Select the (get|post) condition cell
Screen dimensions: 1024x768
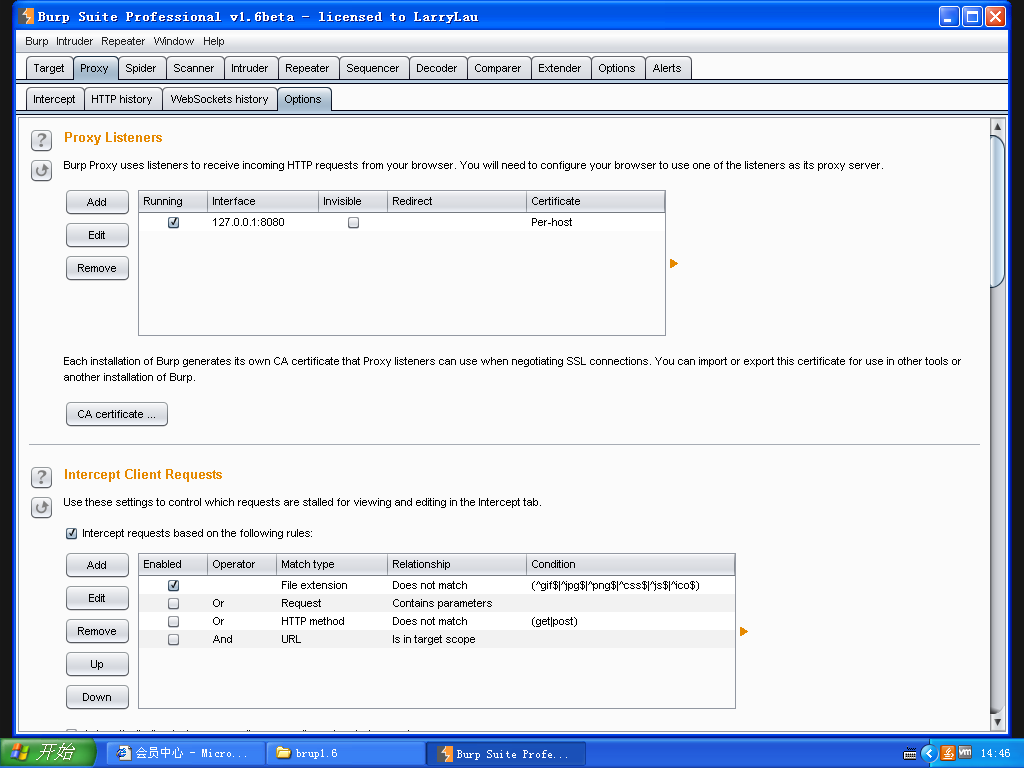(x=554, y=621)
